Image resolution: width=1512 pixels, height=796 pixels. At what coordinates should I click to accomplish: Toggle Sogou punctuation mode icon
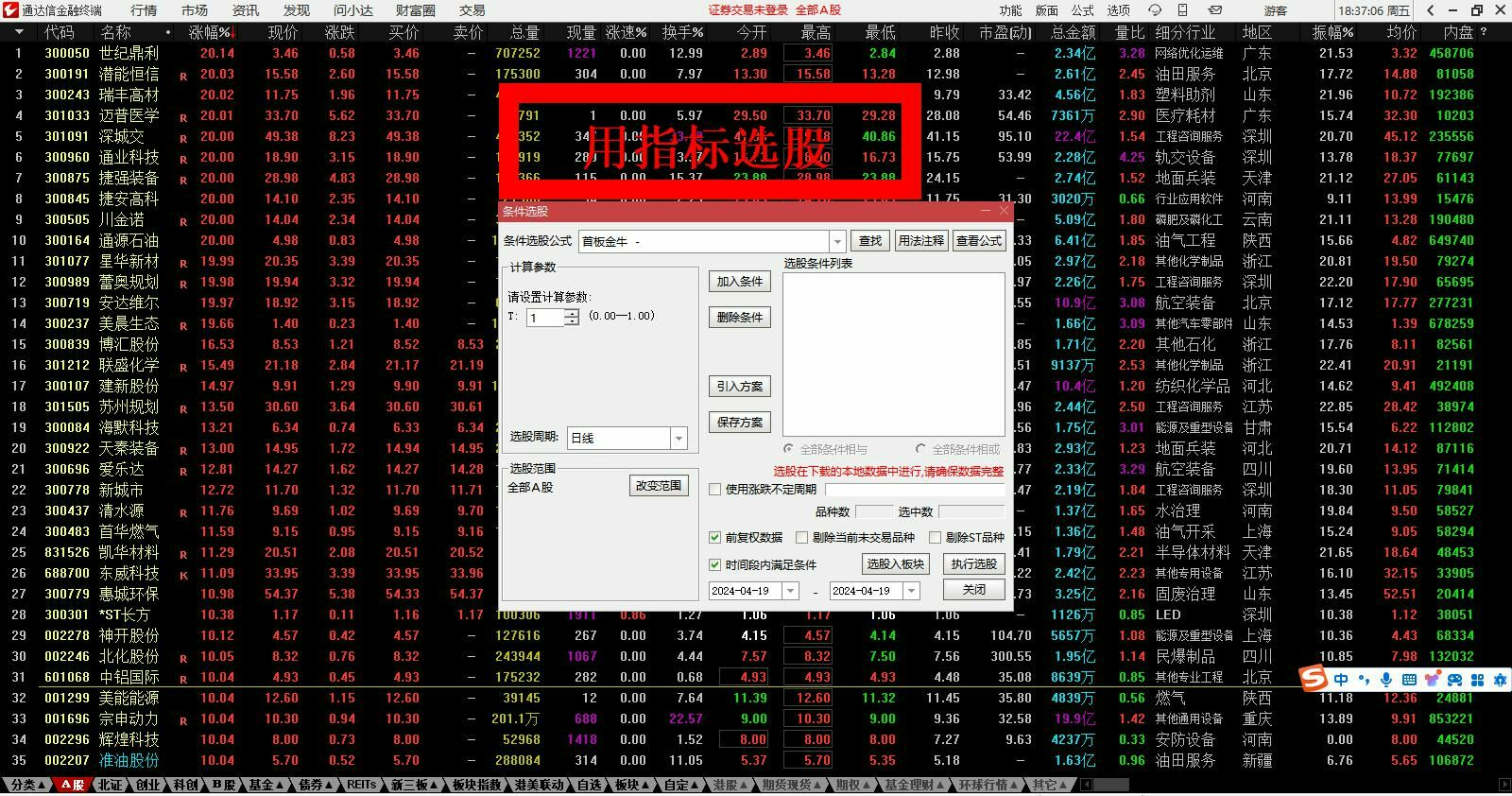1364,680
